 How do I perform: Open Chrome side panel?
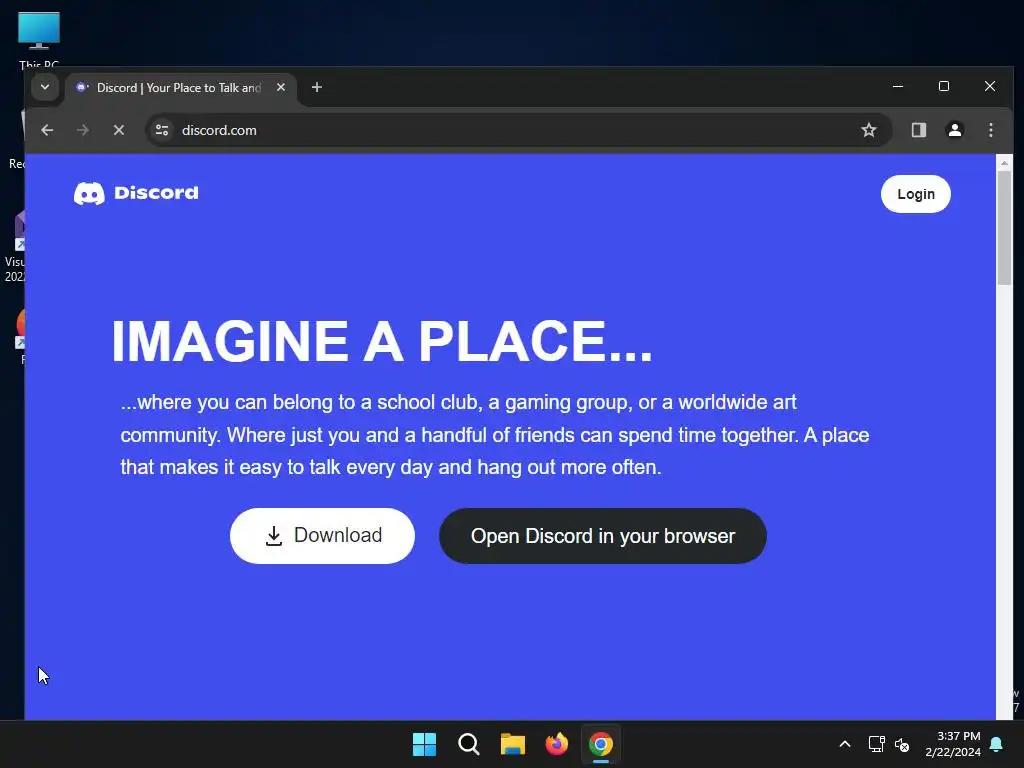[x=919, y=130]
